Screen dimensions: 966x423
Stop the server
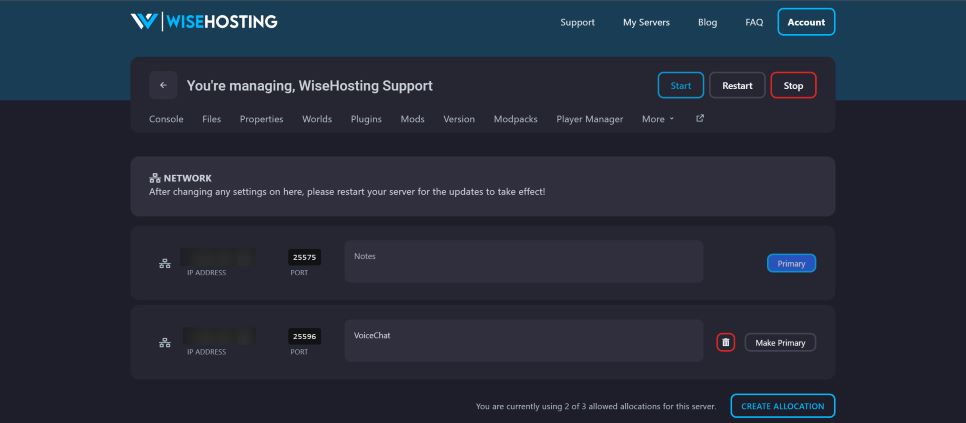[794, 86]
